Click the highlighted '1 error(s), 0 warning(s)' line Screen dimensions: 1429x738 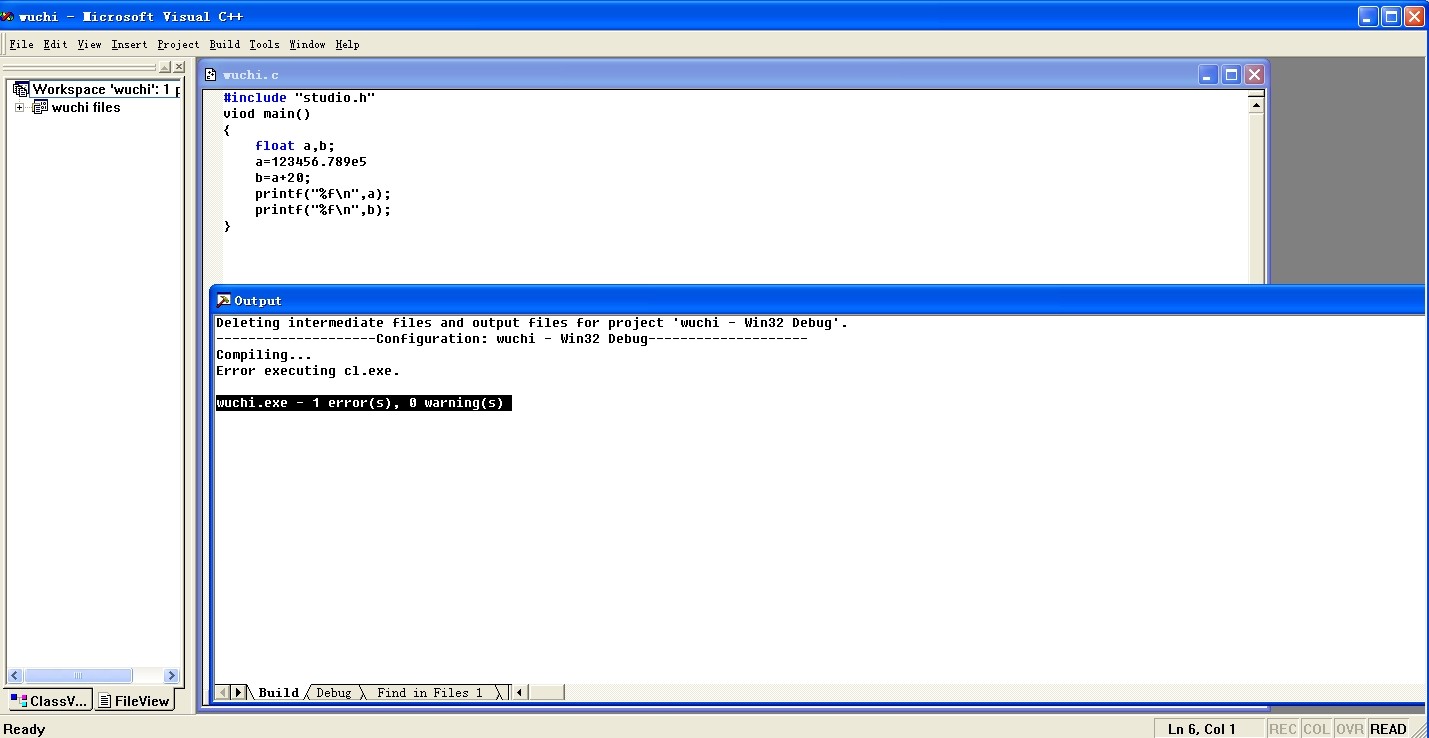(x=364, y=403)
